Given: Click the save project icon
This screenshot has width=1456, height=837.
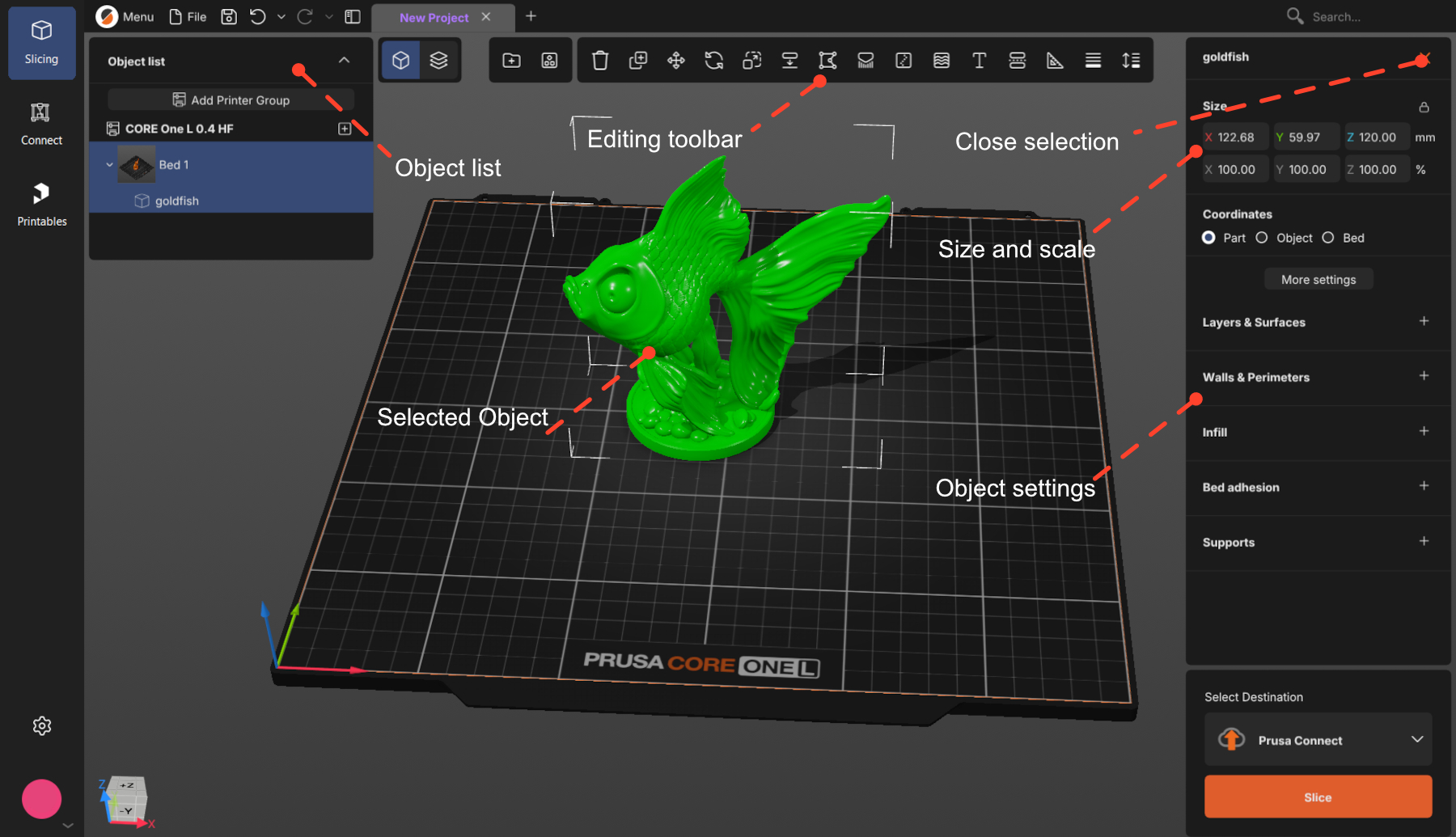Looking at the screenshot, I should pyautogui.click(x=229, y=16).
